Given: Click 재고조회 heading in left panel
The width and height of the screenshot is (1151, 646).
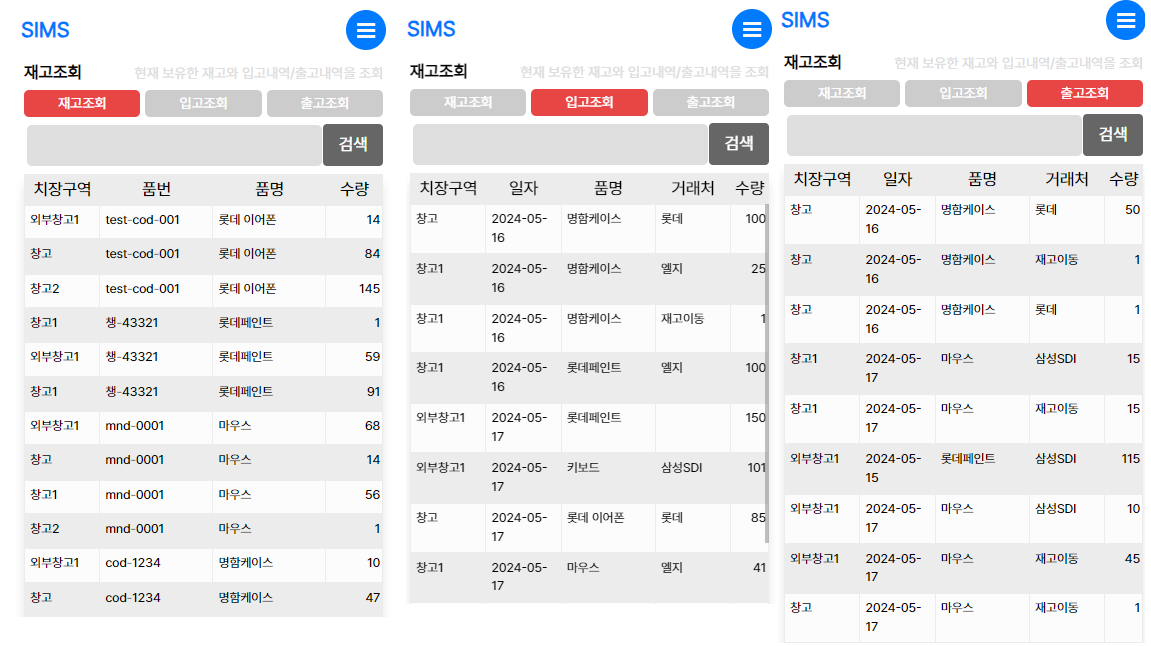Looking at the screenshot, I should [x=53, y=72].
